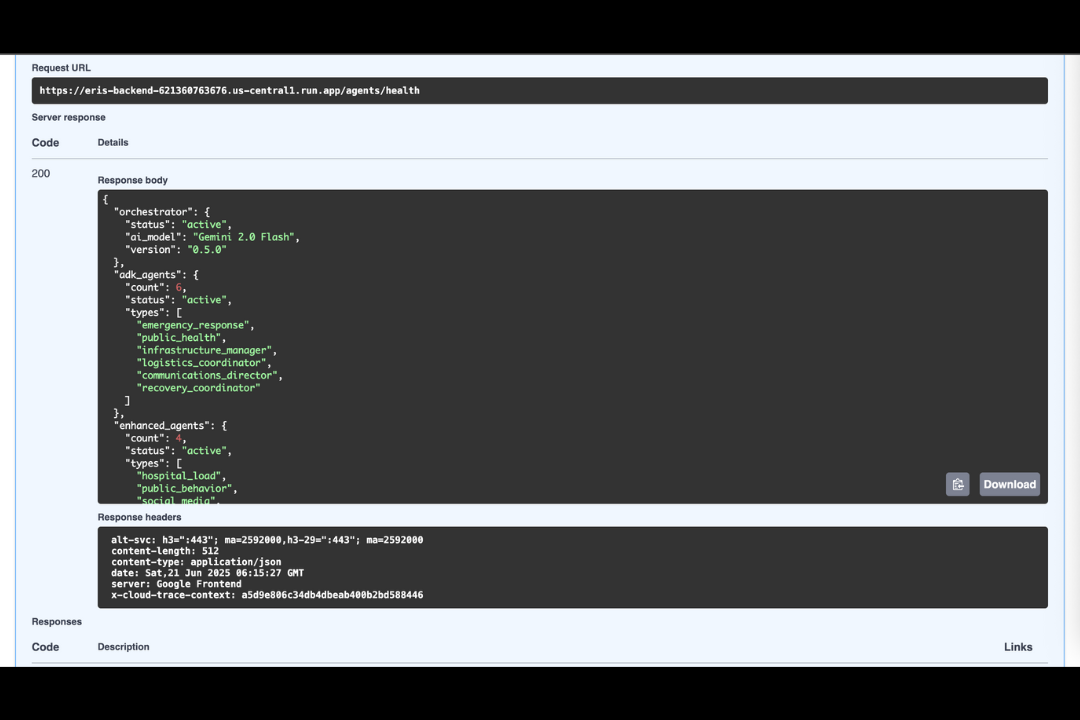Click the Responses section heading
Screen dimensions: 1080x720
pyautogui.click(x=56, y=621)
